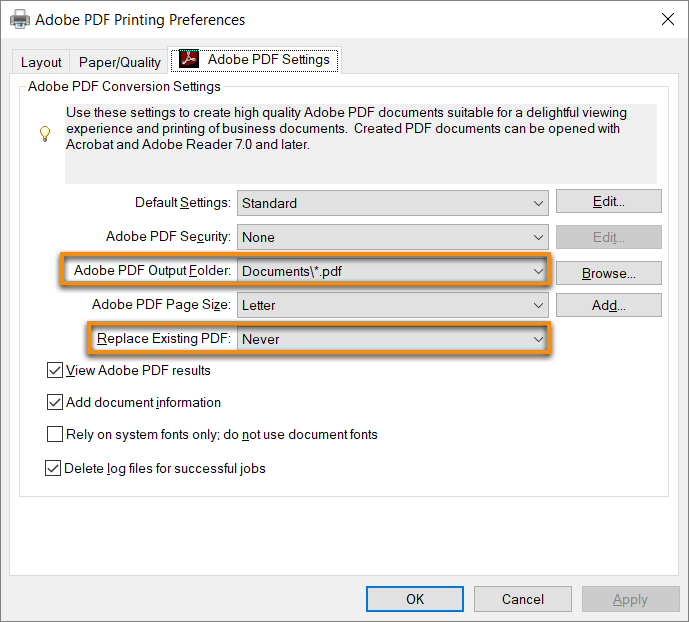Disable Delete log files for successful jobs
Viewport: 689px width, 622px height.
[x=55, y=468]
